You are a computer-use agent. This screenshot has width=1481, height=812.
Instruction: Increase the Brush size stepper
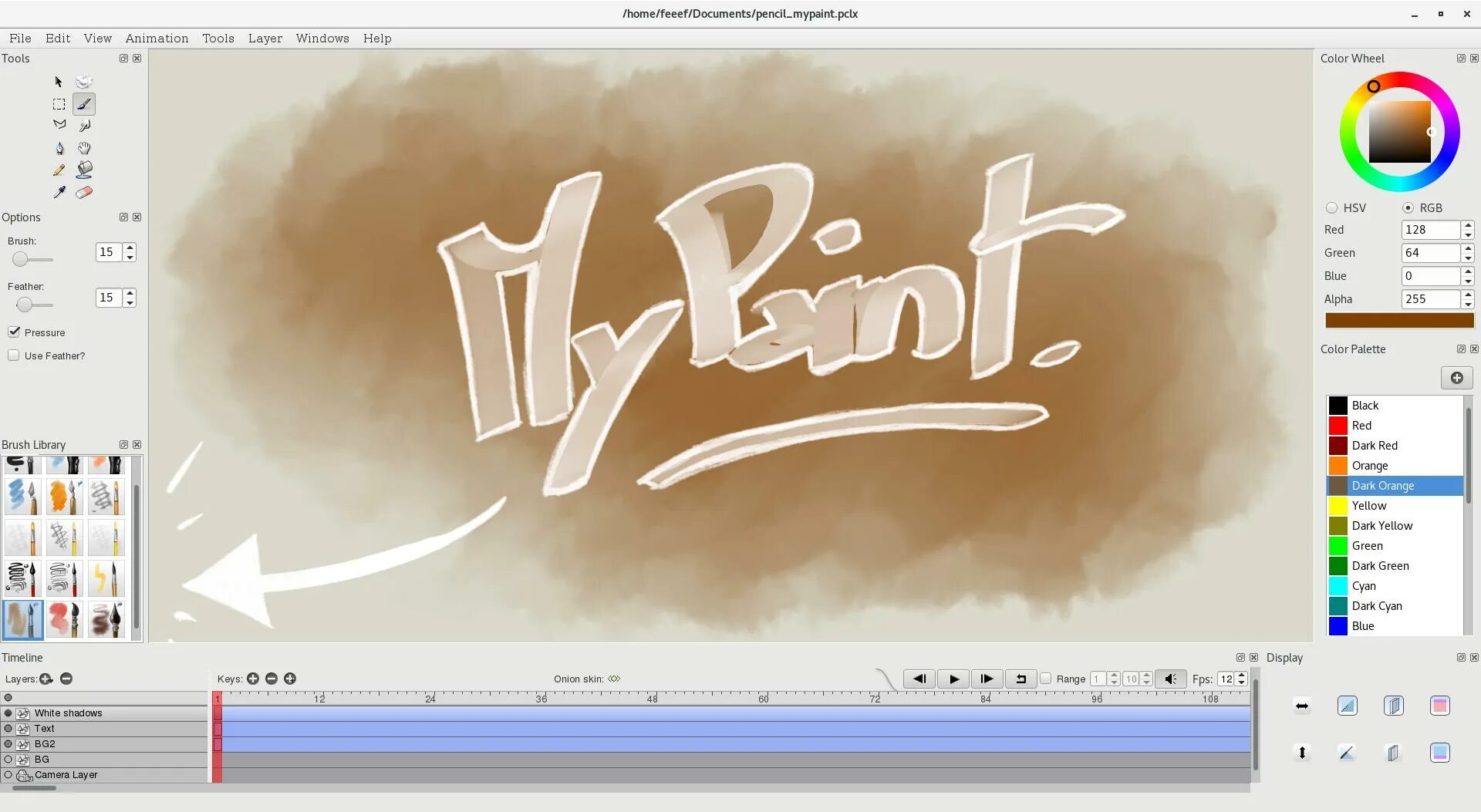130,248
